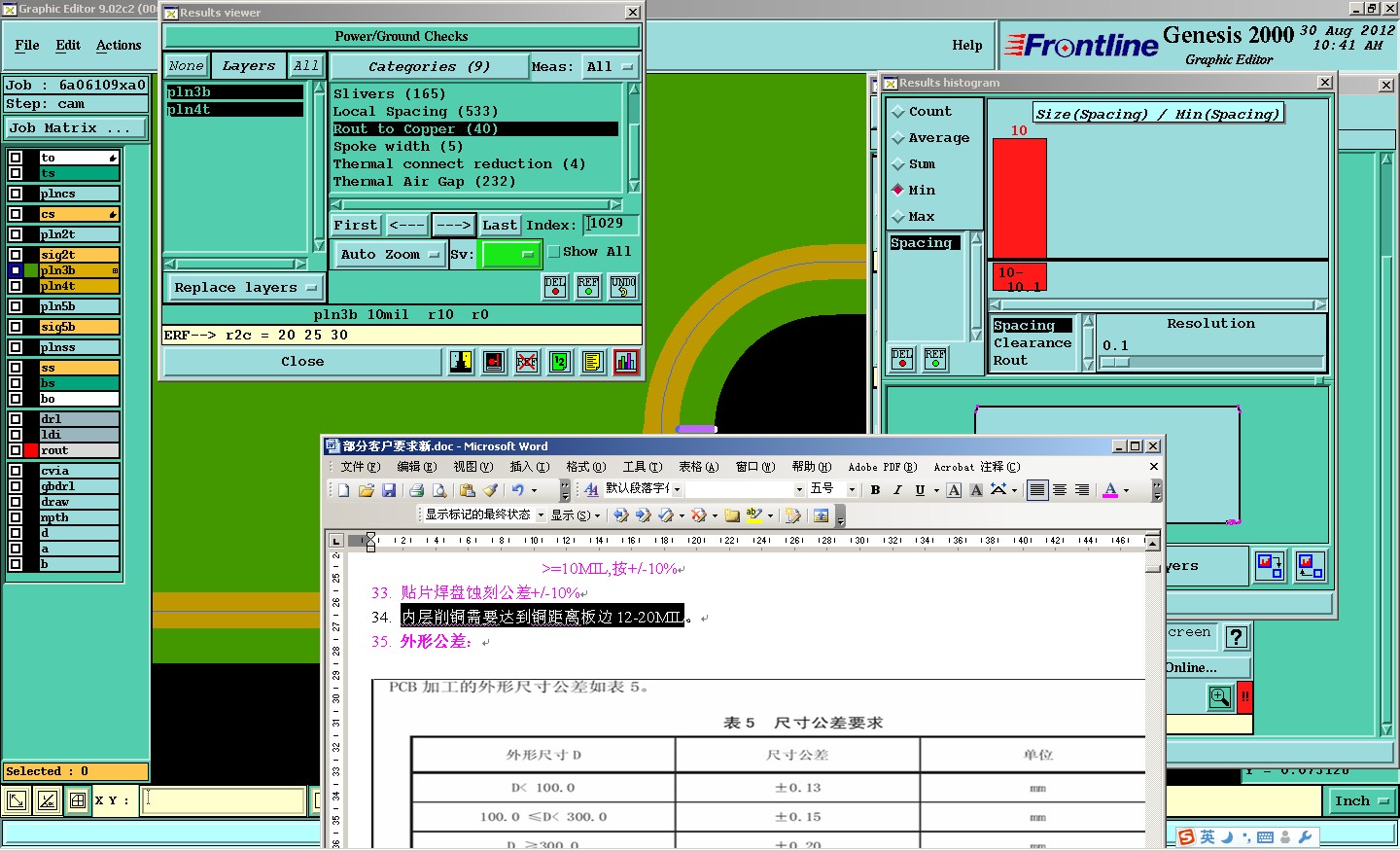Click the green magnifier zoom icon
The width and height of the screenshot is (1400, 852).
coord(1219,696)
